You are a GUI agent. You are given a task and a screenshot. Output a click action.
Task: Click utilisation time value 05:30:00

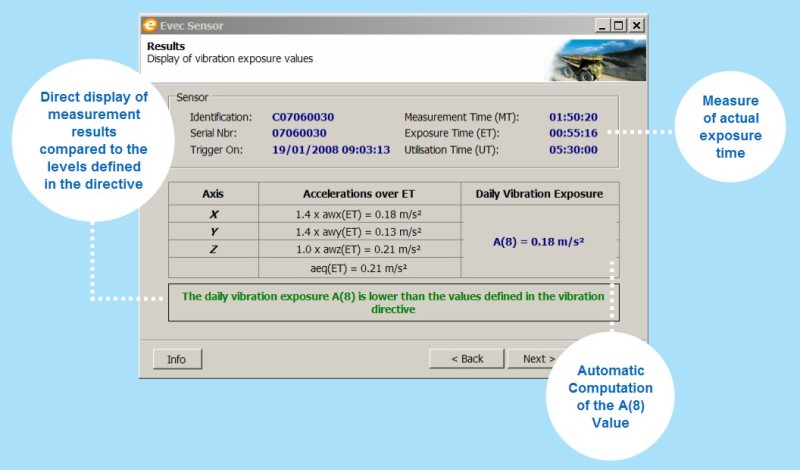[x=573, y=150]
